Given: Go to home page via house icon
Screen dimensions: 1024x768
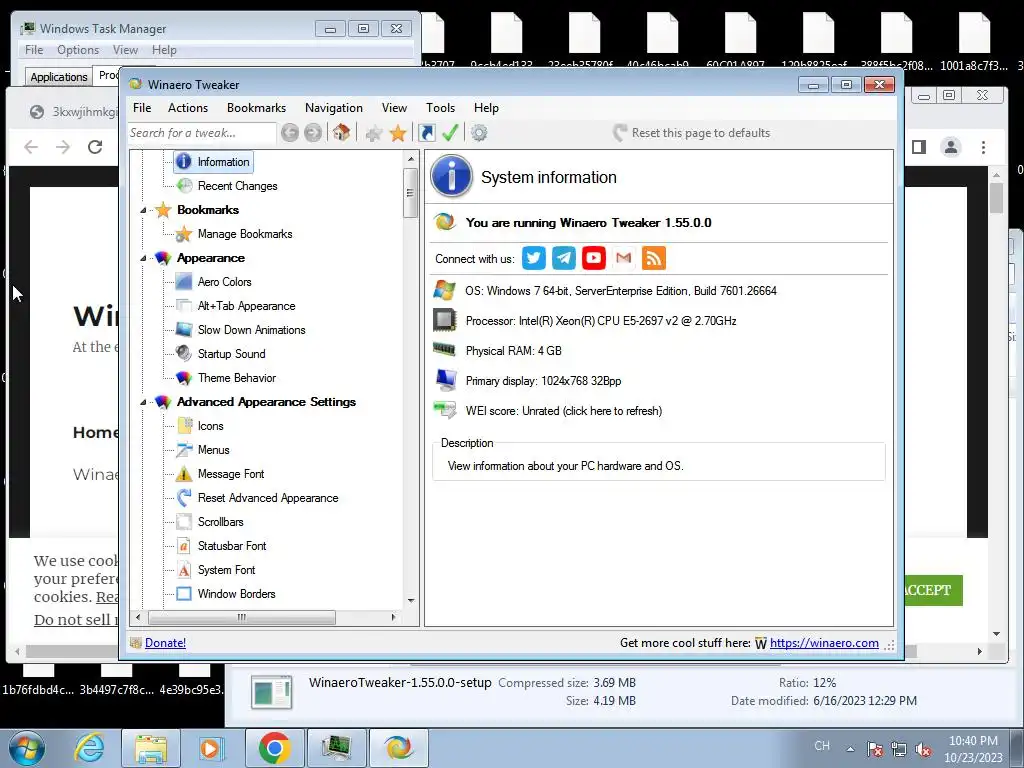Looking at the screenshot, I should [341, 133].
